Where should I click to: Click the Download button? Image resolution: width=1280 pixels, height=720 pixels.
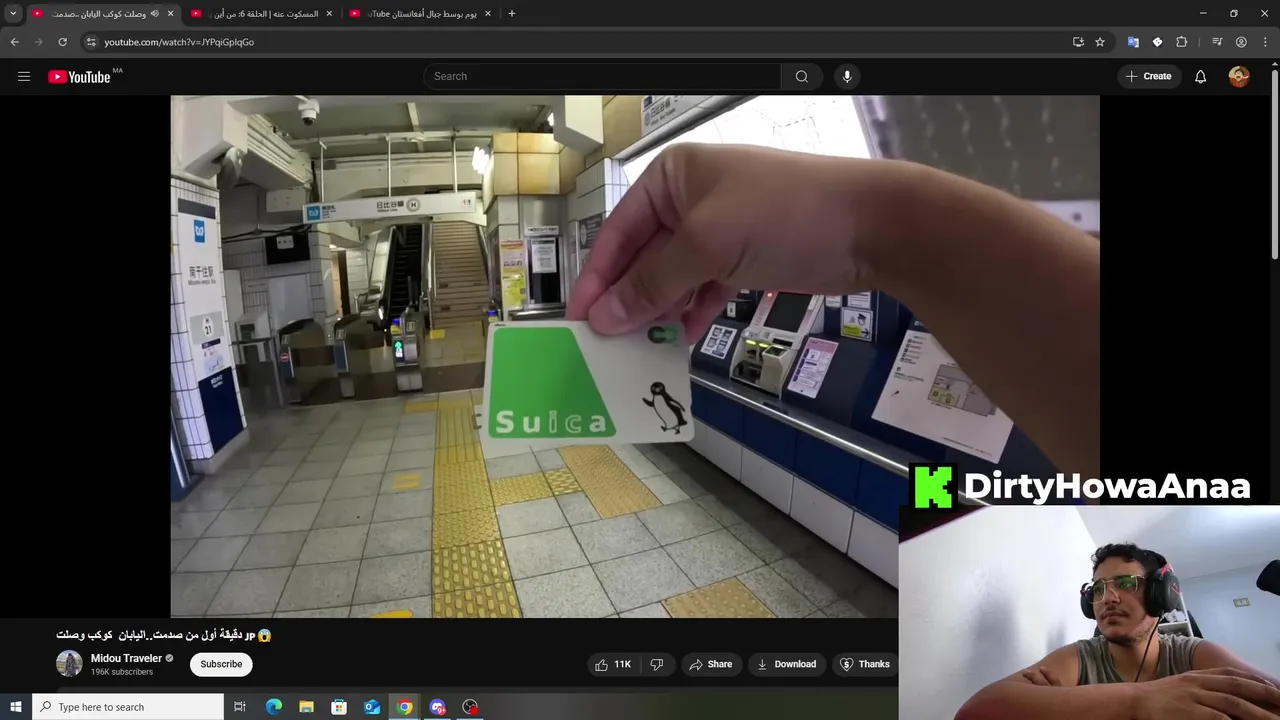(787, 664)
